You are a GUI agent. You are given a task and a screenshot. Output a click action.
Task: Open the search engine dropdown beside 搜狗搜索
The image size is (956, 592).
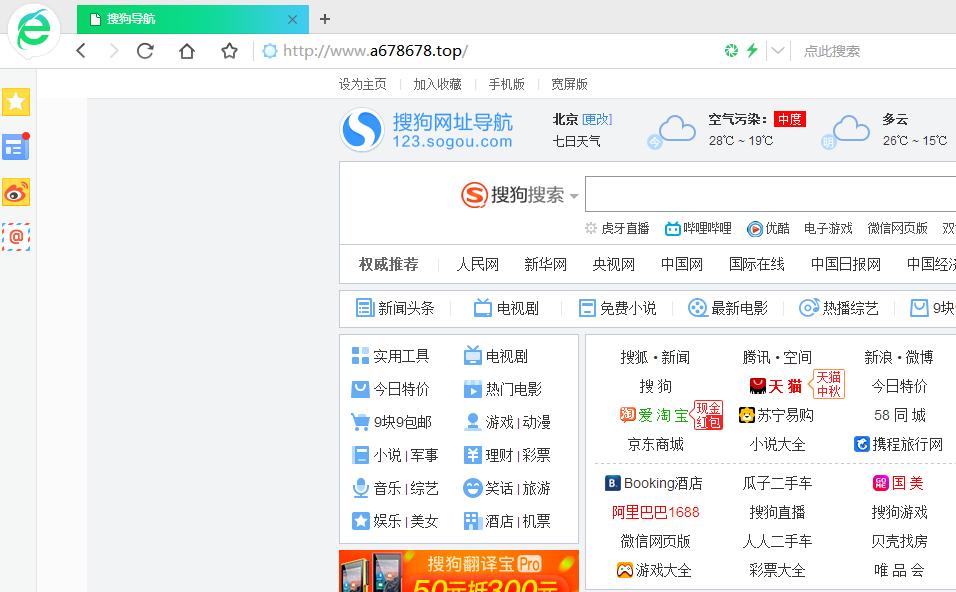point(575,196)
